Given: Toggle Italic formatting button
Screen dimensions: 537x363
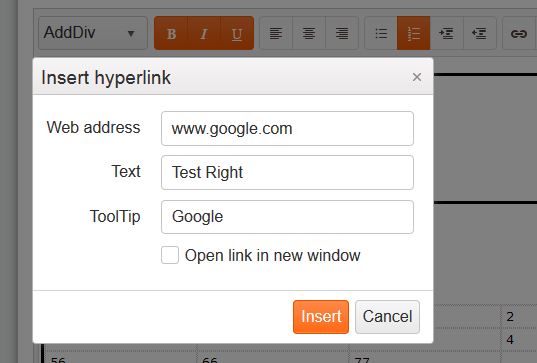Looking at the screenshot, I should 204,33.
